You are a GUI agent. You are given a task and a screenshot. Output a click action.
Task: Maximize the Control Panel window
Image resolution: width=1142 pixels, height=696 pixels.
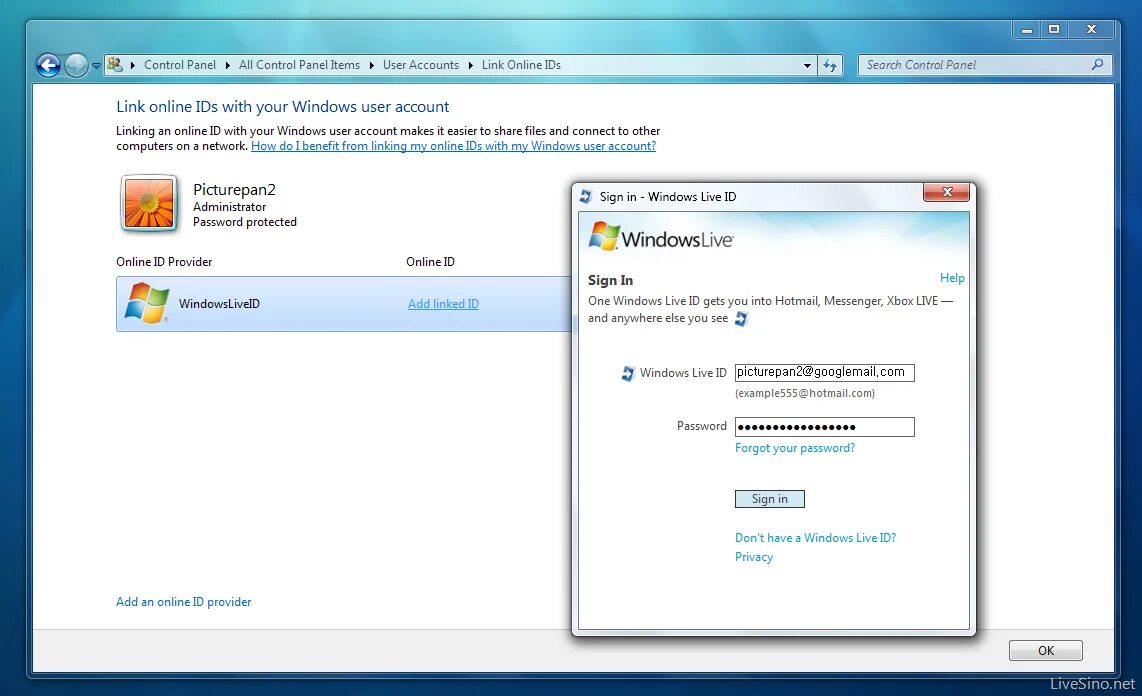1054,30
